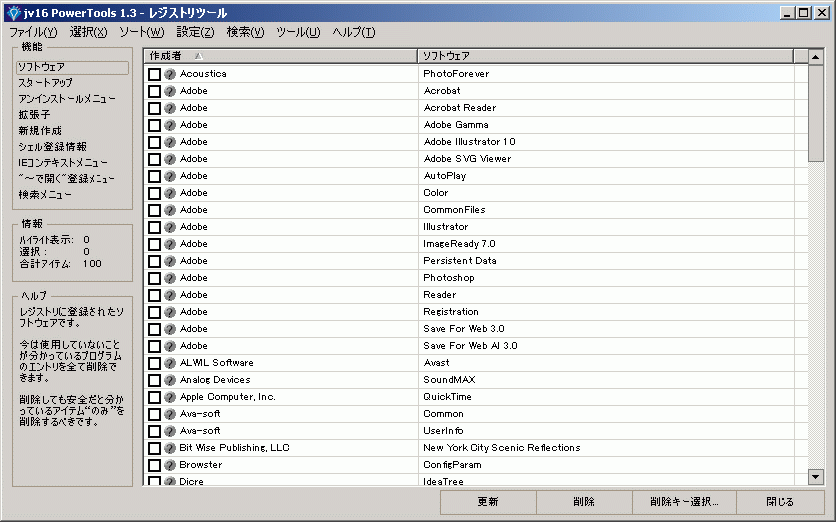Select スタートアップ in the function list
Screen dimensions: 836x522
pos(46,83)
